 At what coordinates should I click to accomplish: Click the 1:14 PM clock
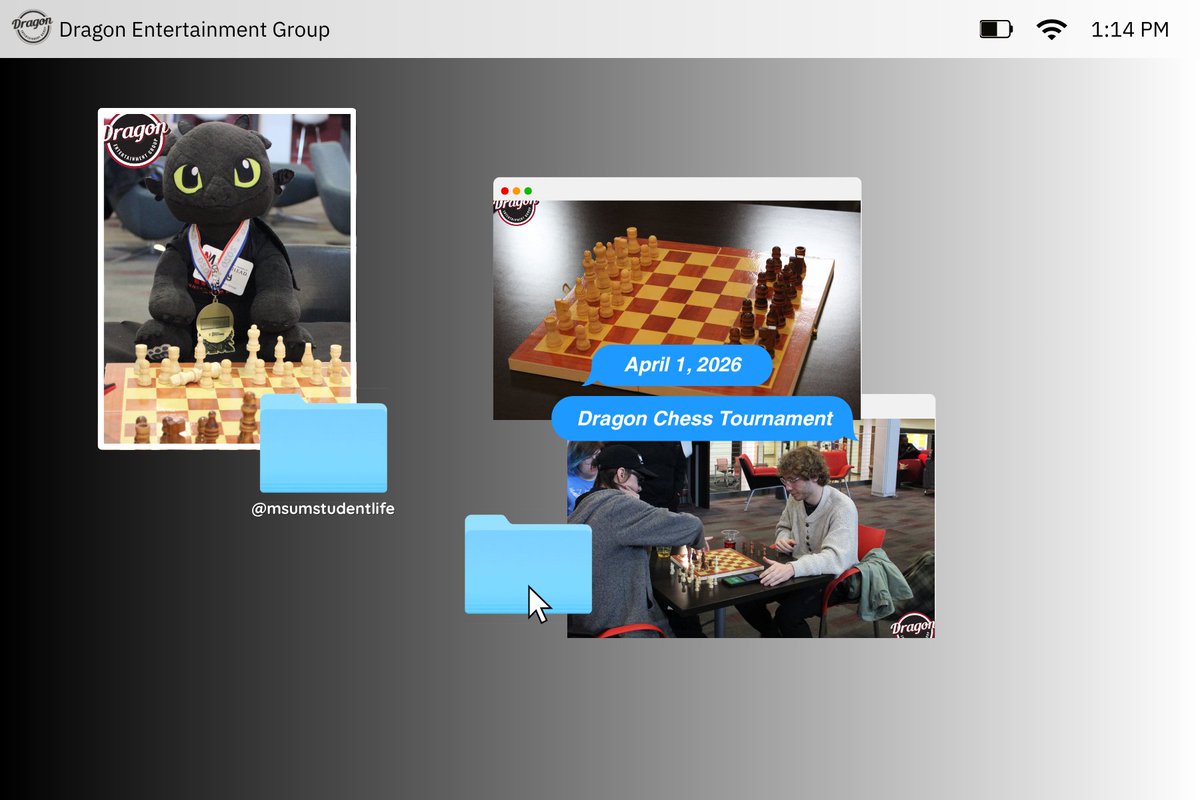(x=1129, y=30)
